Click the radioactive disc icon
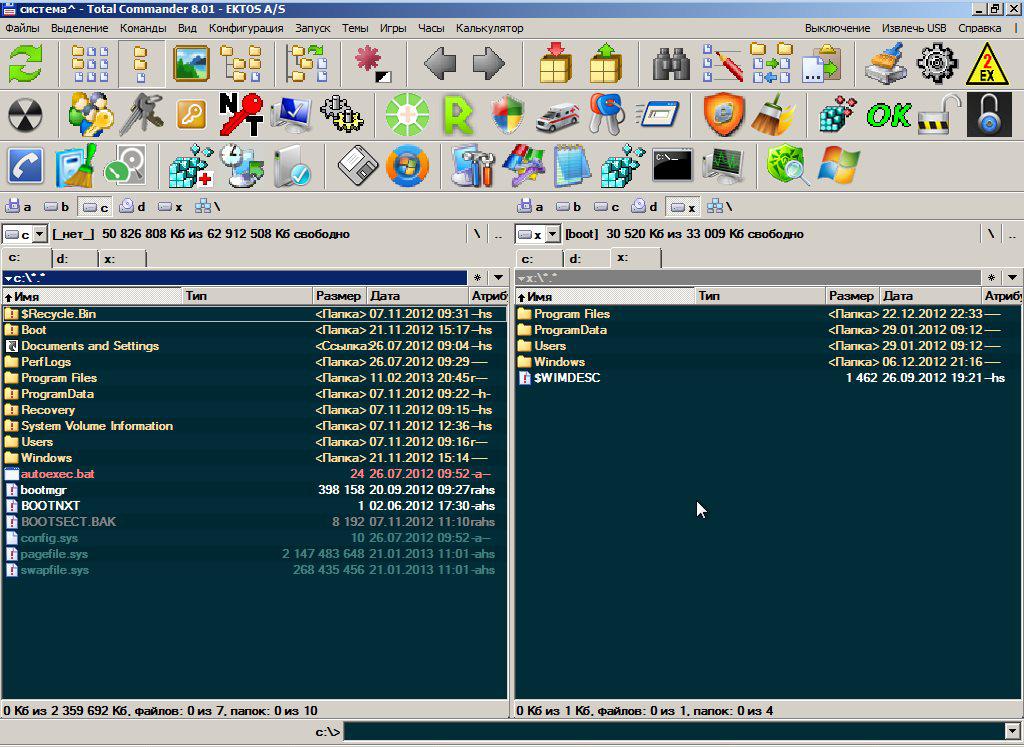 point(25,115)
